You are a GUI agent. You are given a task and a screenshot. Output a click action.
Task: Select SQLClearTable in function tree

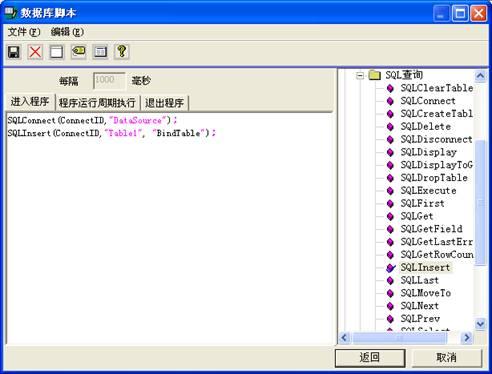[437, 88]
